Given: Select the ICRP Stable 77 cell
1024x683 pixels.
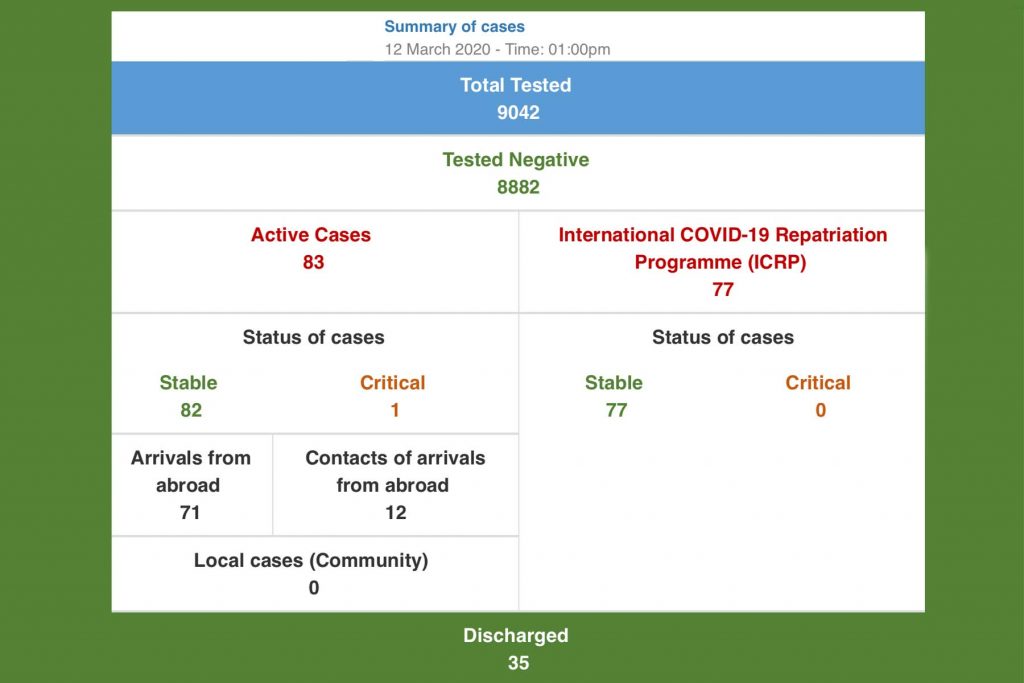Looking at the screenshot, I should (614, 396).
